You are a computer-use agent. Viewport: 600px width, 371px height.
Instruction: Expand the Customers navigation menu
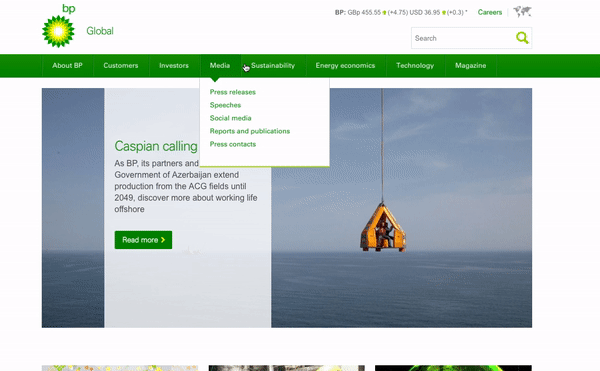coord(121,65)
